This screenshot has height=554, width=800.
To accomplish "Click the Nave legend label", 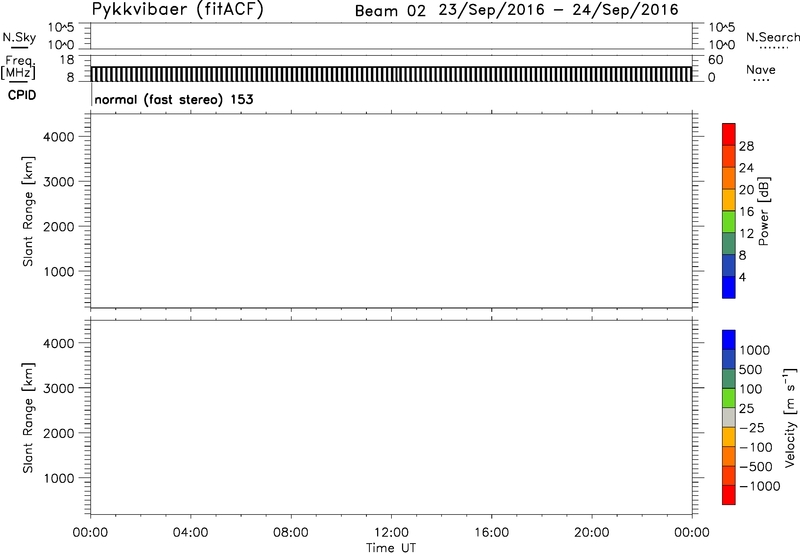I will (761, 70).
